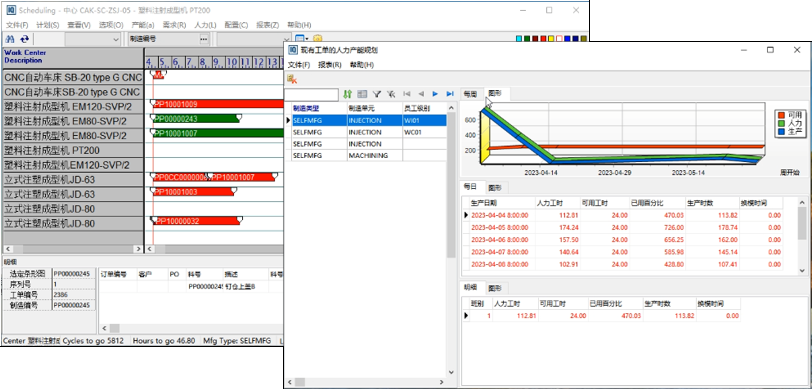The width and height of the screenshot is (812, 389).
Task: Open 帮助(H) menu in manpower planning window
Action: [362, 65]
